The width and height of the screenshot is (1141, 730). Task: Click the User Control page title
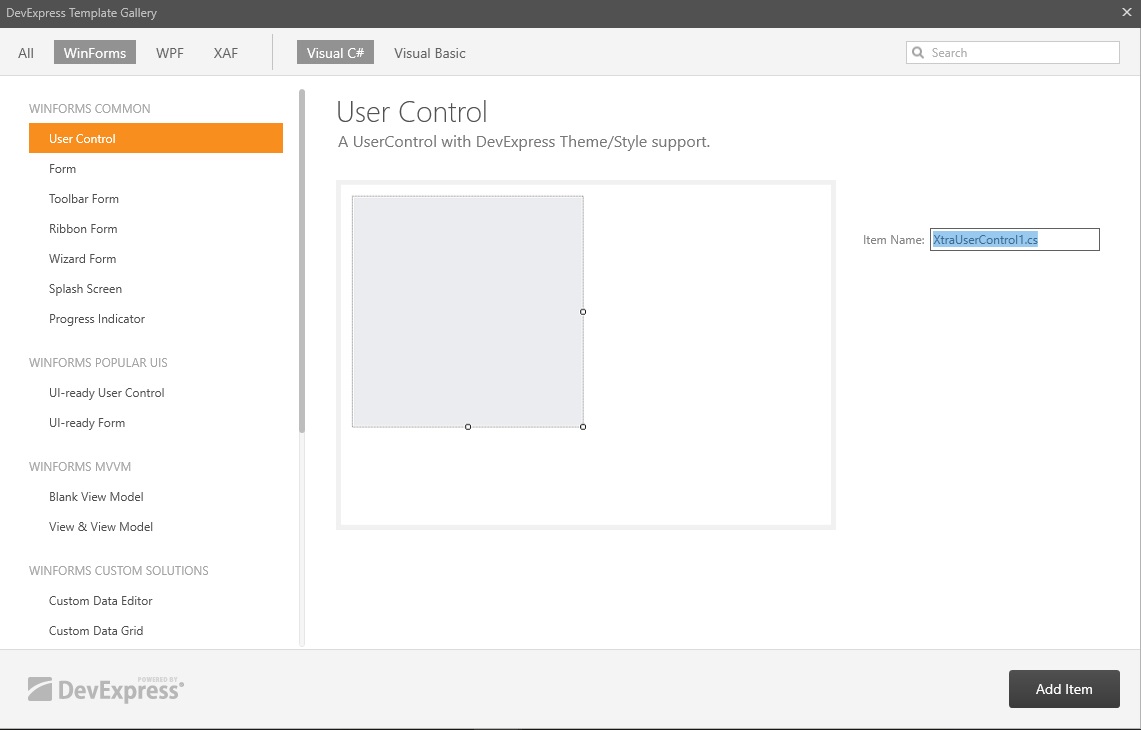point(412,112)
